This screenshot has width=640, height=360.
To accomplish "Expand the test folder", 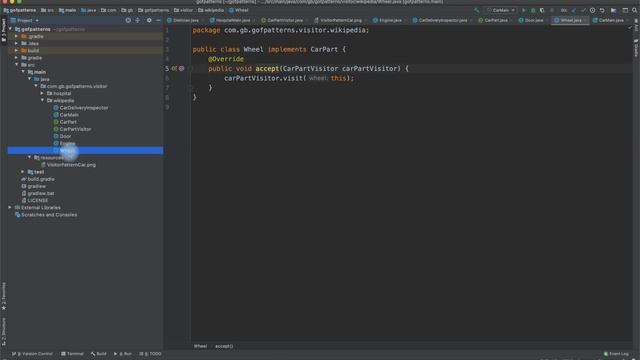I will [x=23, y=172].
